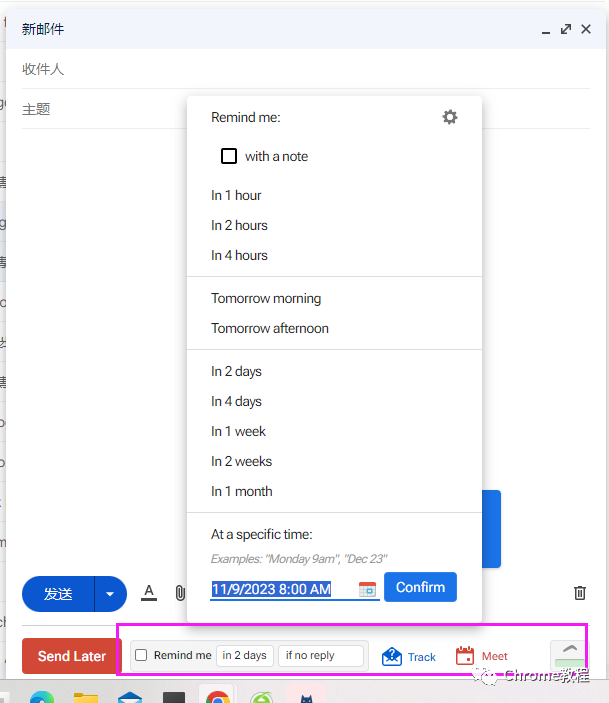Select 'Tomorrow afternoon' option
Screen dimensions: 609x703
(270, 328)
